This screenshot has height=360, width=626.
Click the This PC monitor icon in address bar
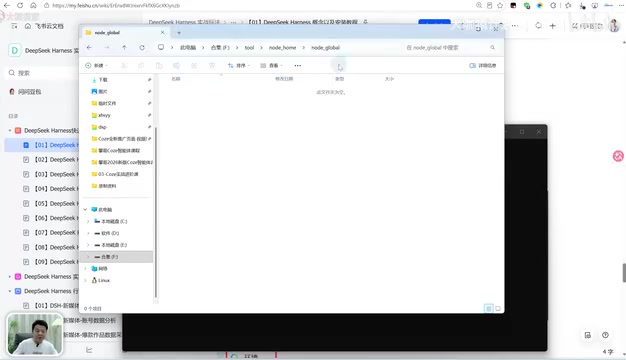click(160, 47)
